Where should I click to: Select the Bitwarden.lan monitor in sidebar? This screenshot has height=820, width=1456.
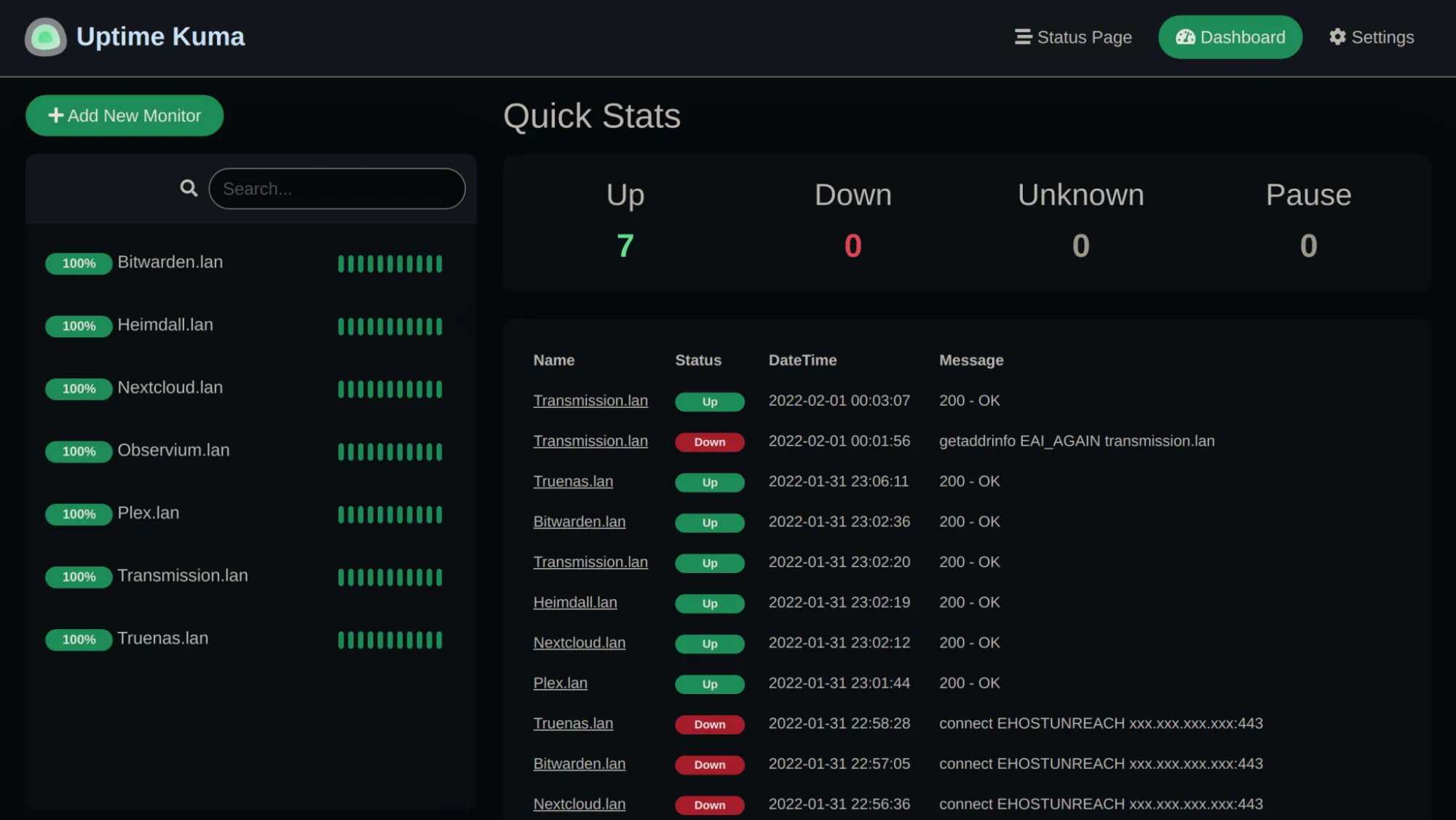(251, 263)
